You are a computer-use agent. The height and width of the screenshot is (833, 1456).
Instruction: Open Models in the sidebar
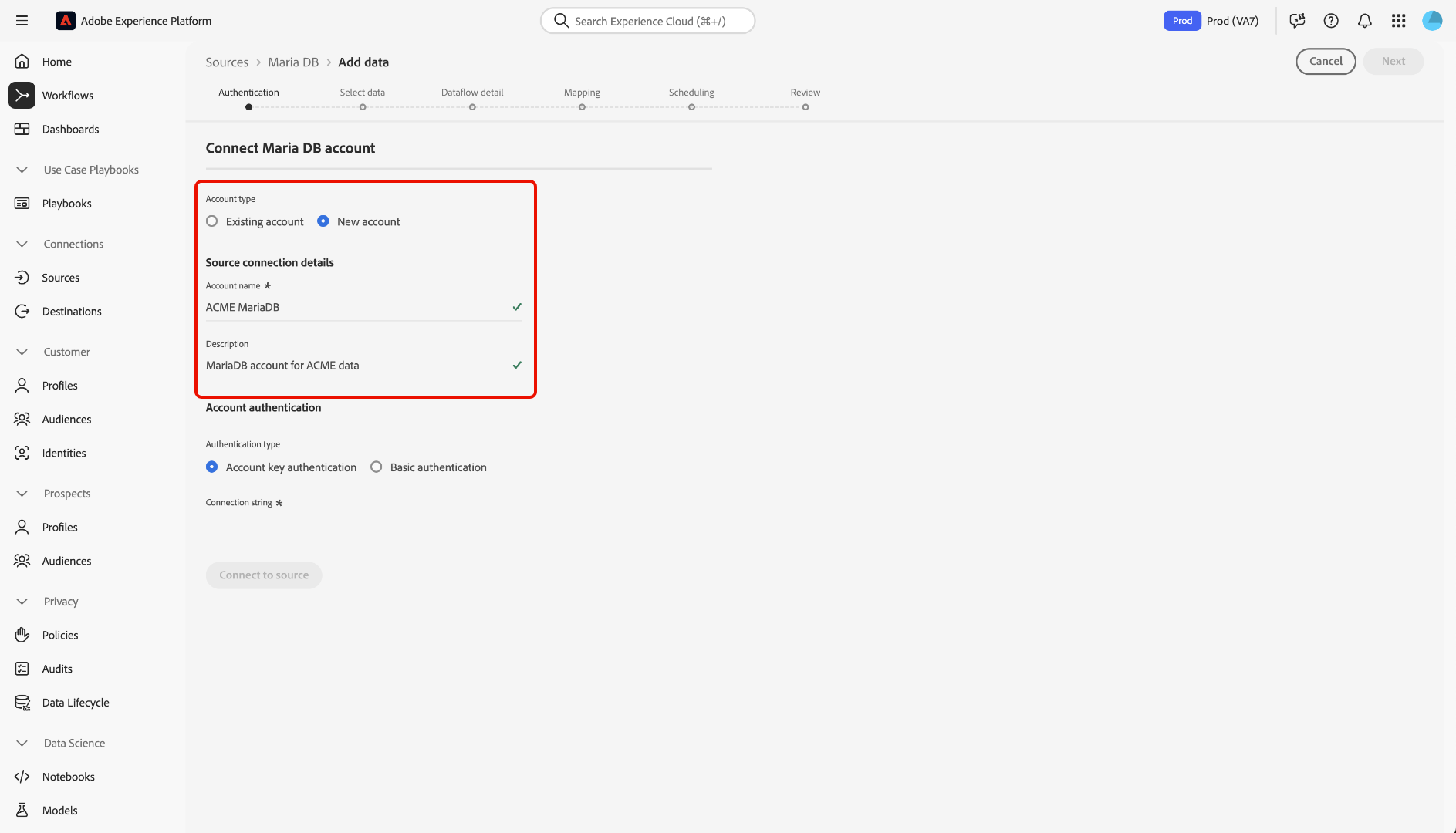(60, 811)
